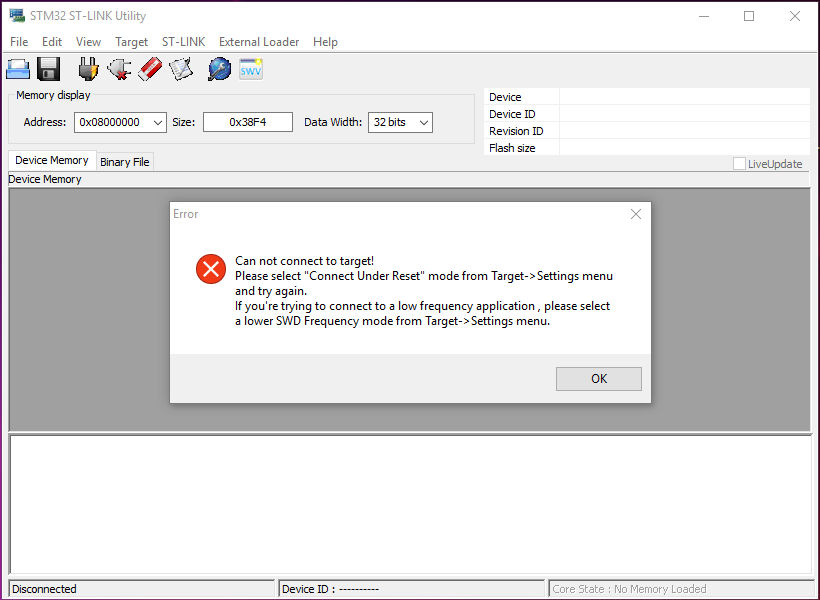Expand the Address dropdown
Image resolution: width=820 pixels, height=600 pixels.
[x=157, y=122]
